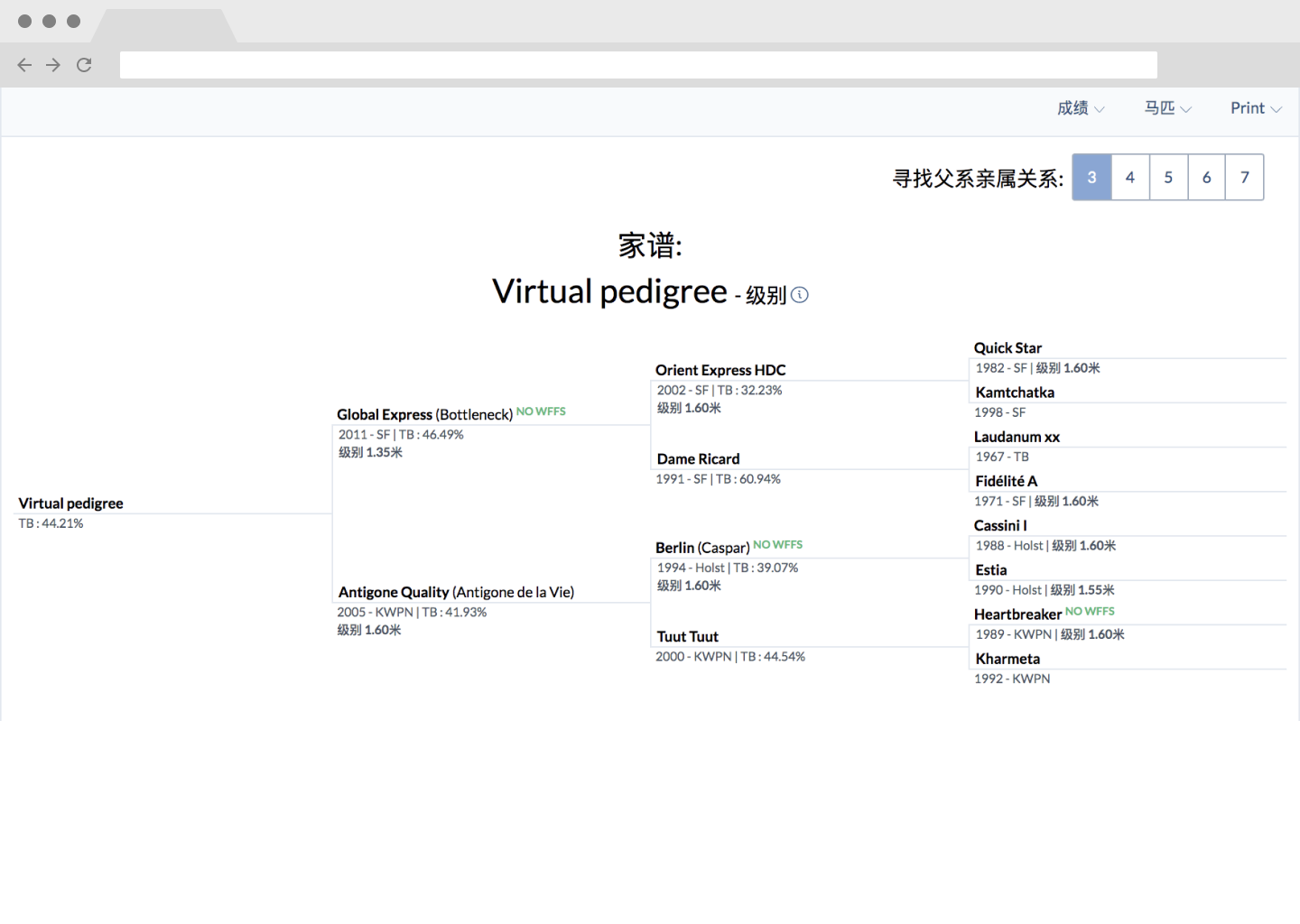Open the Dame Ricard entry
The image size is (1300, 924).
point(698,459)
